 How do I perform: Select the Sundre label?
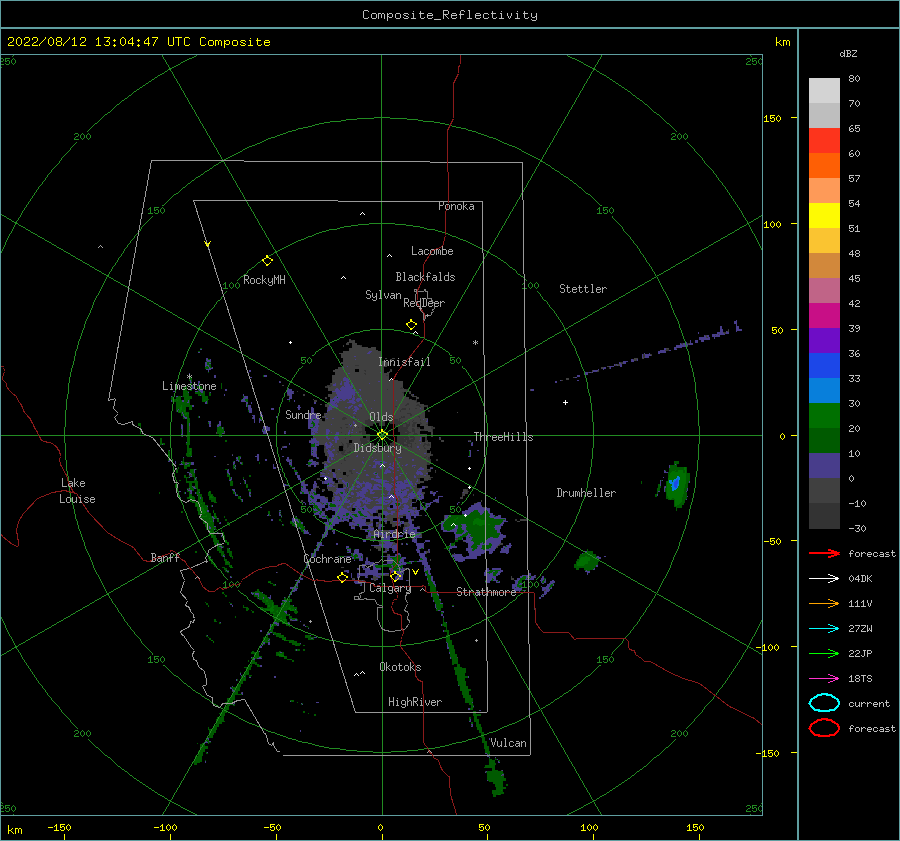tap(303, 414)
